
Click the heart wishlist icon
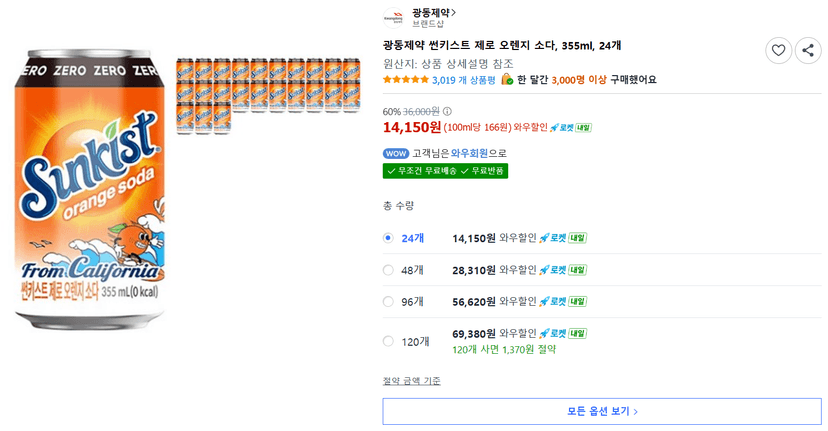coord(778,51)
